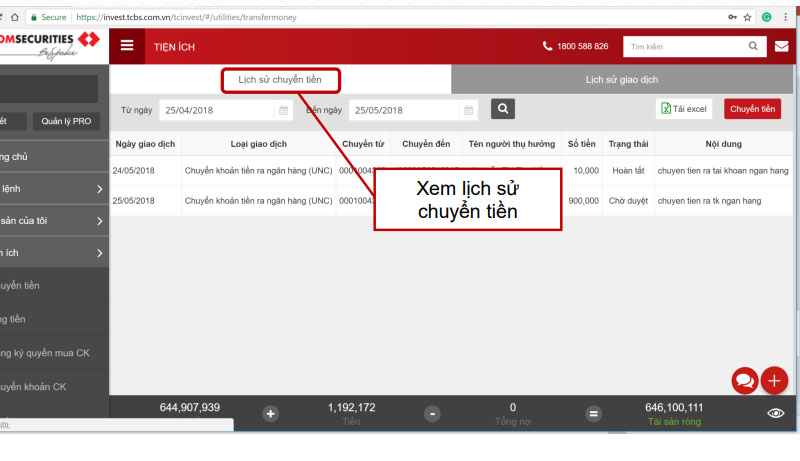Click the 1800 588 826 hotline number
800x461 pixels.
(x=582, y=46)
